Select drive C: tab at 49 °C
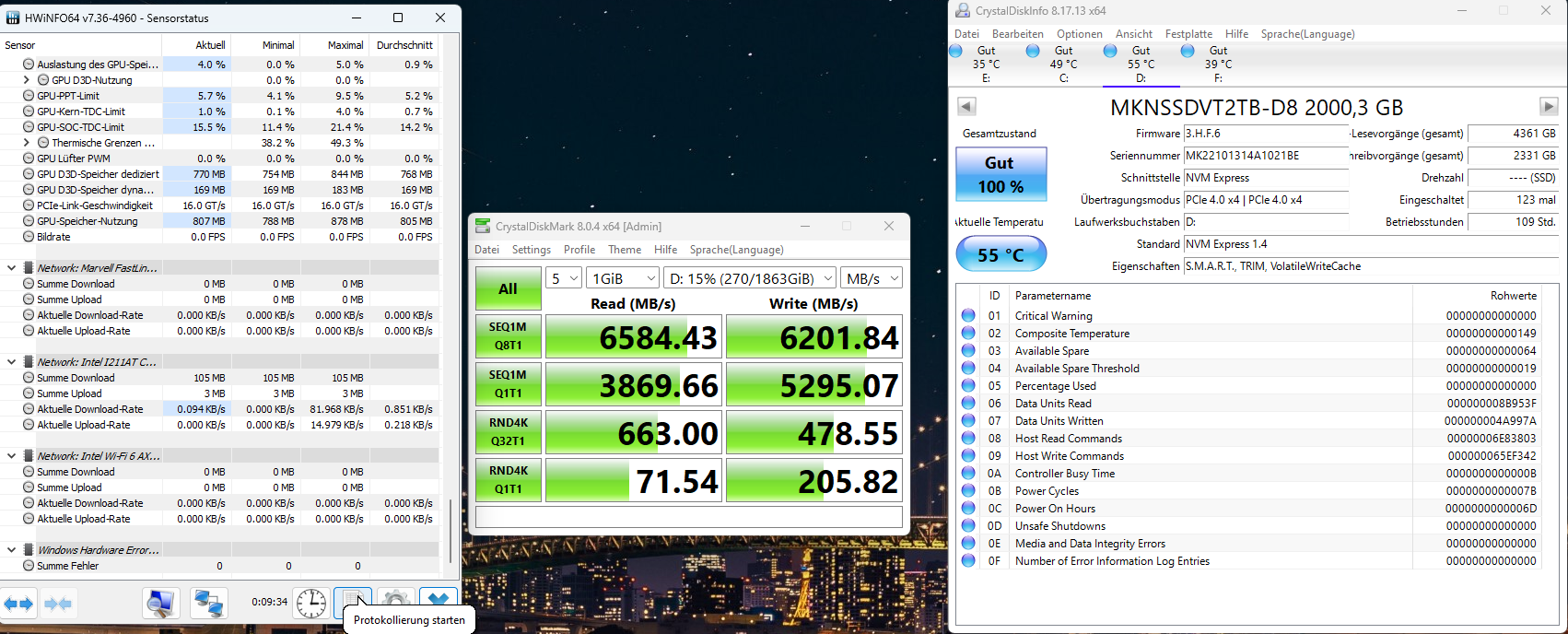 (x=1063, y=65)
